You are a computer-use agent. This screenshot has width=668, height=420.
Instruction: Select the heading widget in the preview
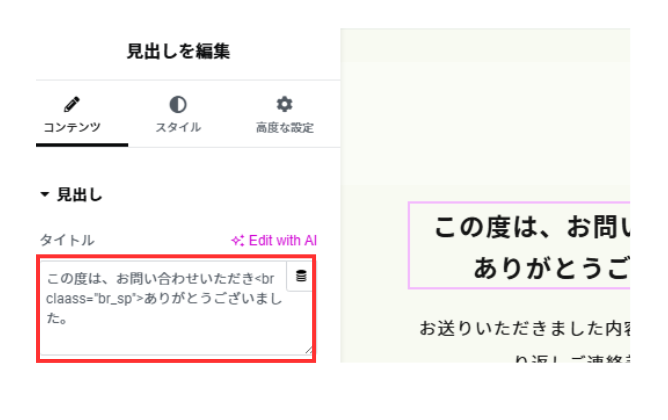[x=519, y=245]
